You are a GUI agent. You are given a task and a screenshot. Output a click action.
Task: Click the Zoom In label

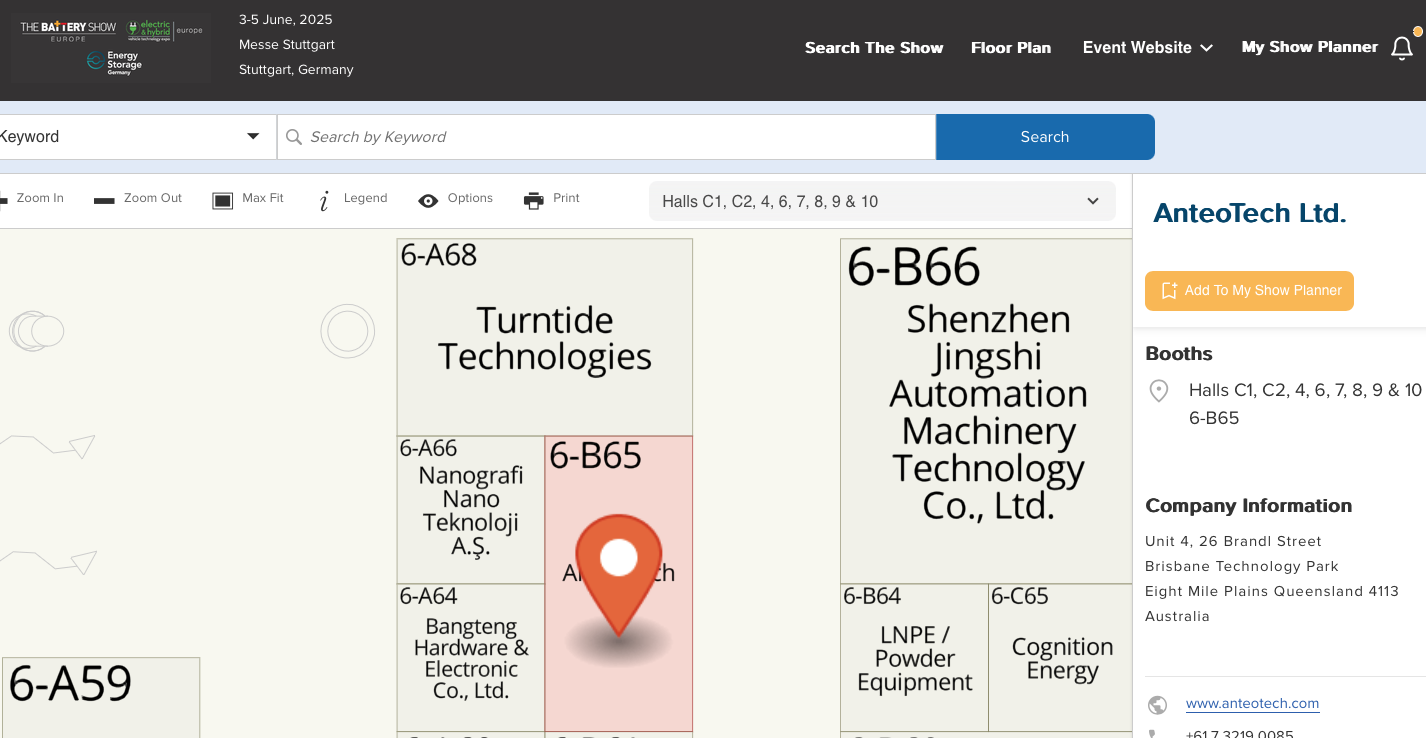[x=40, y=199]
